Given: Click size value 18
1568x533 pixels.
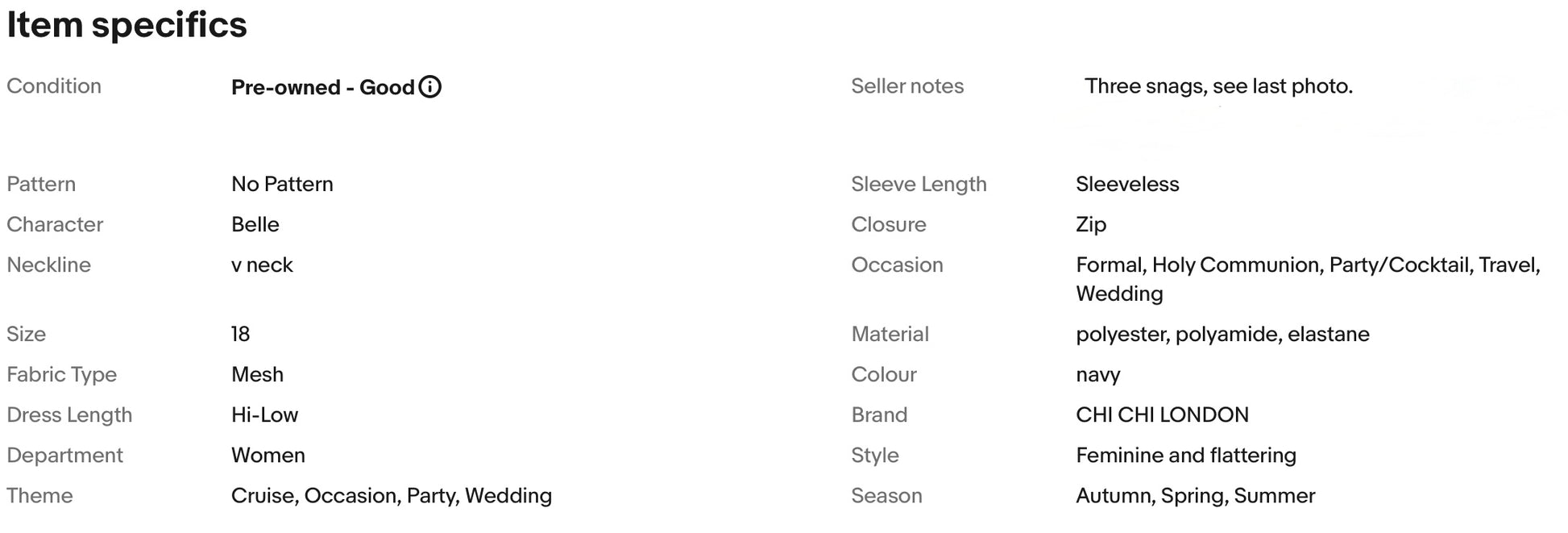Looking at the screenshot, I should pyautogui.click(x=240, y=334).
